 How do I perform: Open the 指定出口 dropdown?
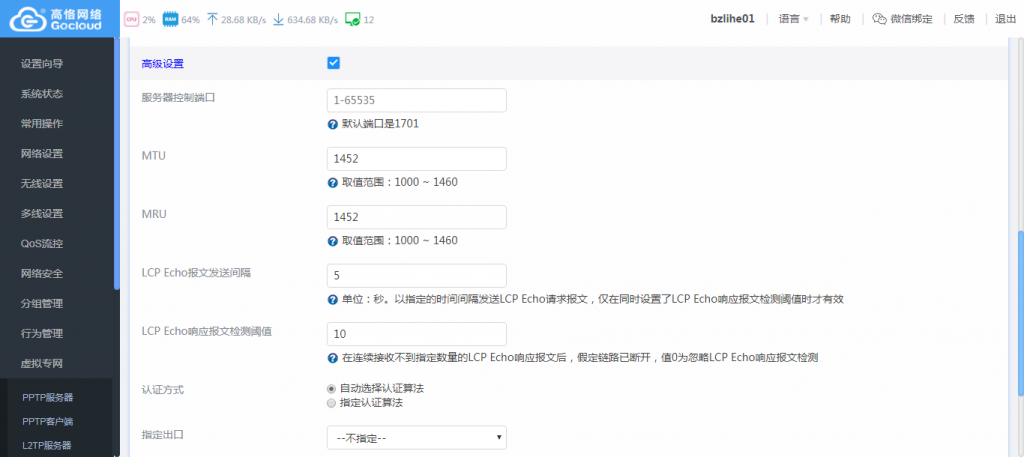416,437
